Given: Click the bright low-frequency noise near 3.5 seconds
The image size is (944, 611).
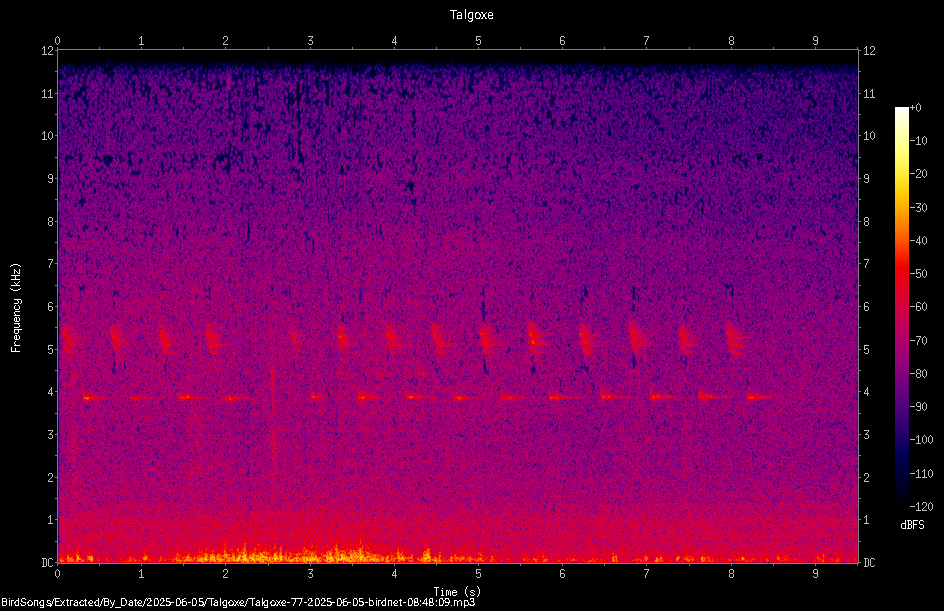Looking at the screenshot, I should click(x=349, y=553).
